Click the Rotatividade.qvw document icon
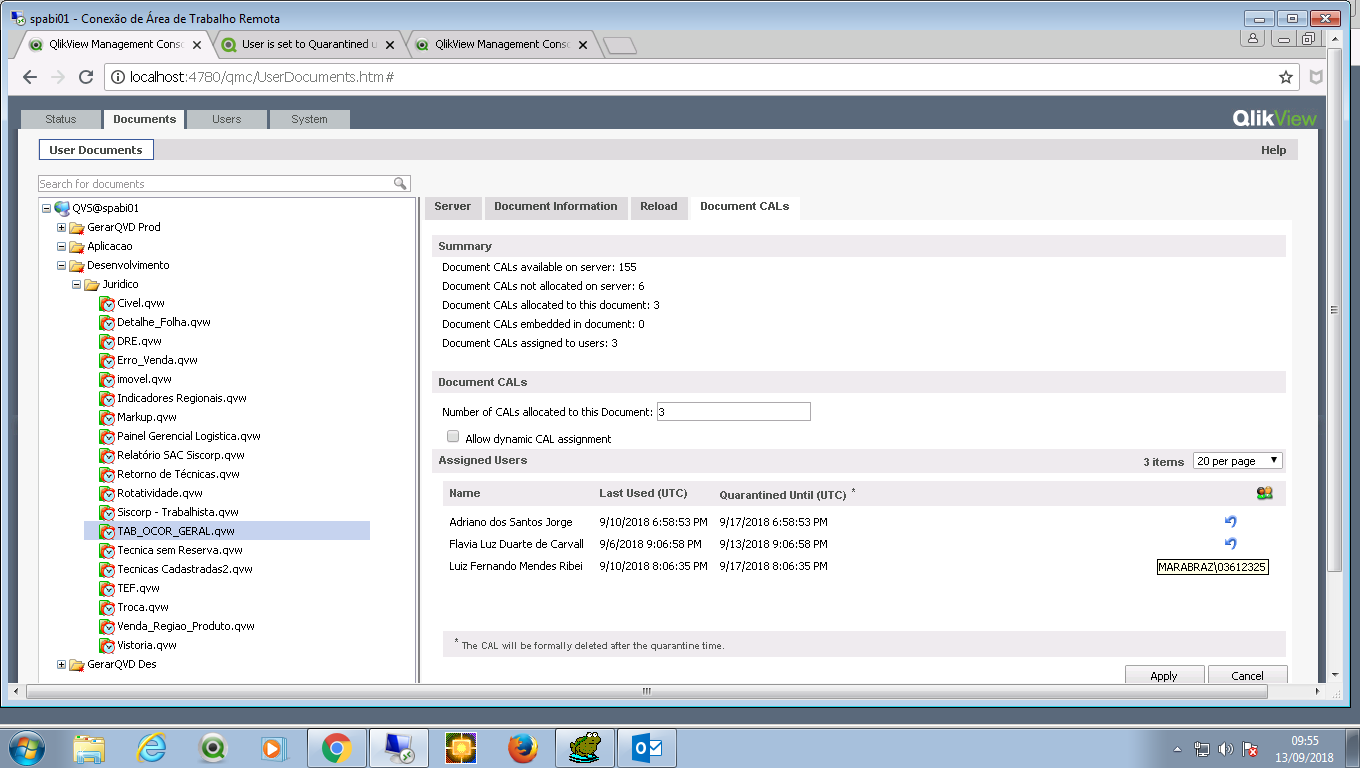1360x768 pixels. [107, 493]
